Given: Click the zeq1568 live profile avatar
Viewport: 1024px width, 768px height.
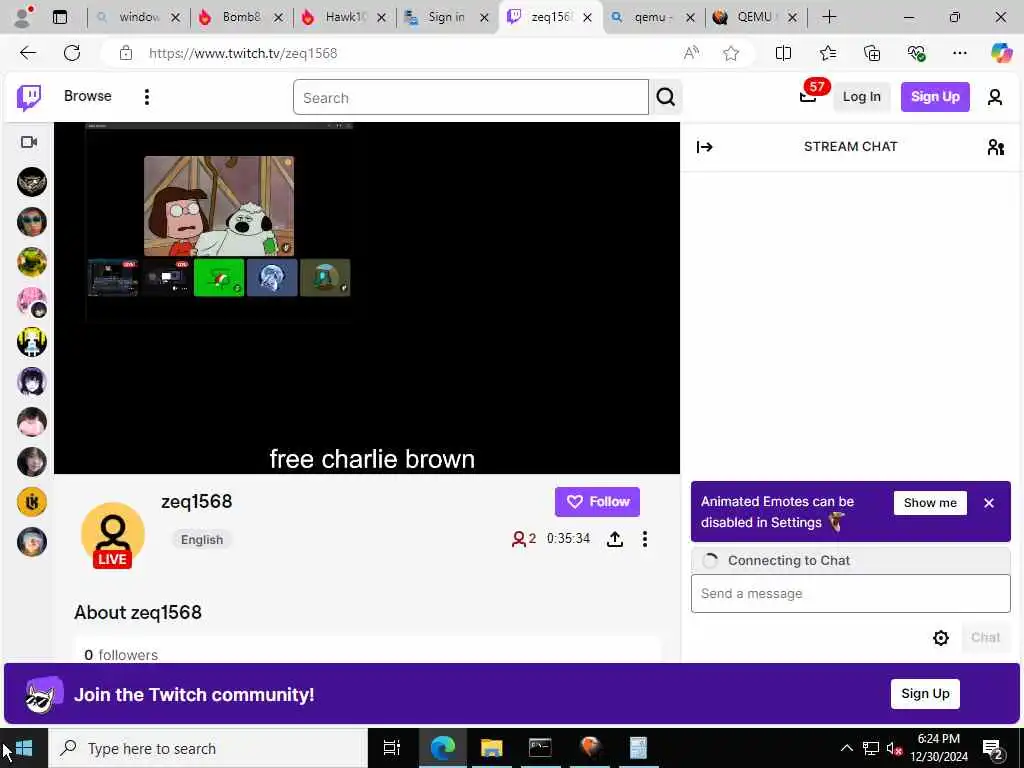Looking at the screenshot, I should pyautogui.click(x=113, y=535).
